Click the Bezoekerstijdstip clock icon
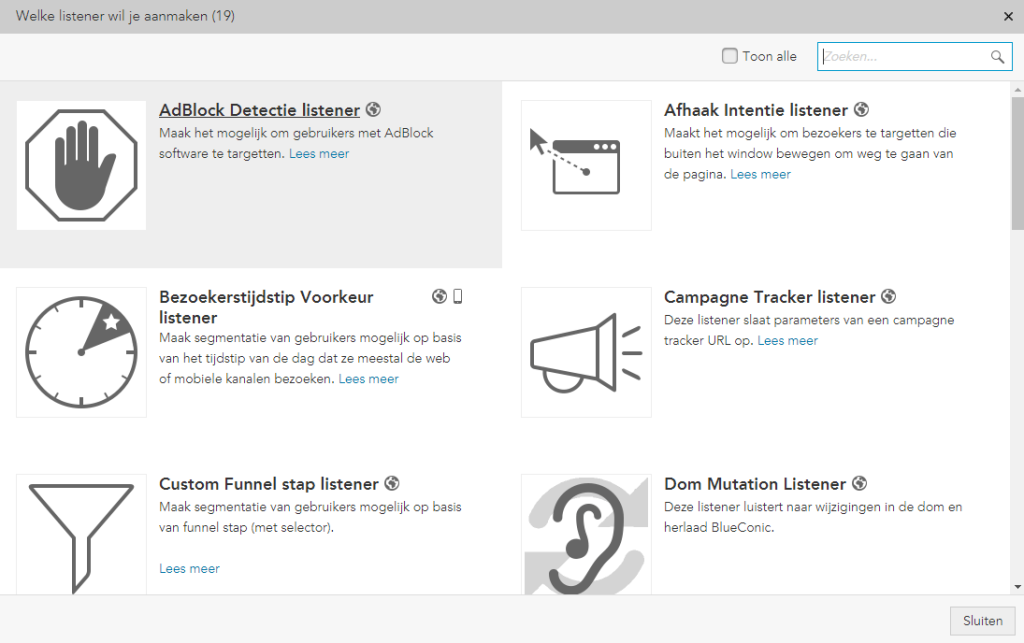1024x643 pixels. click(81, 352)
